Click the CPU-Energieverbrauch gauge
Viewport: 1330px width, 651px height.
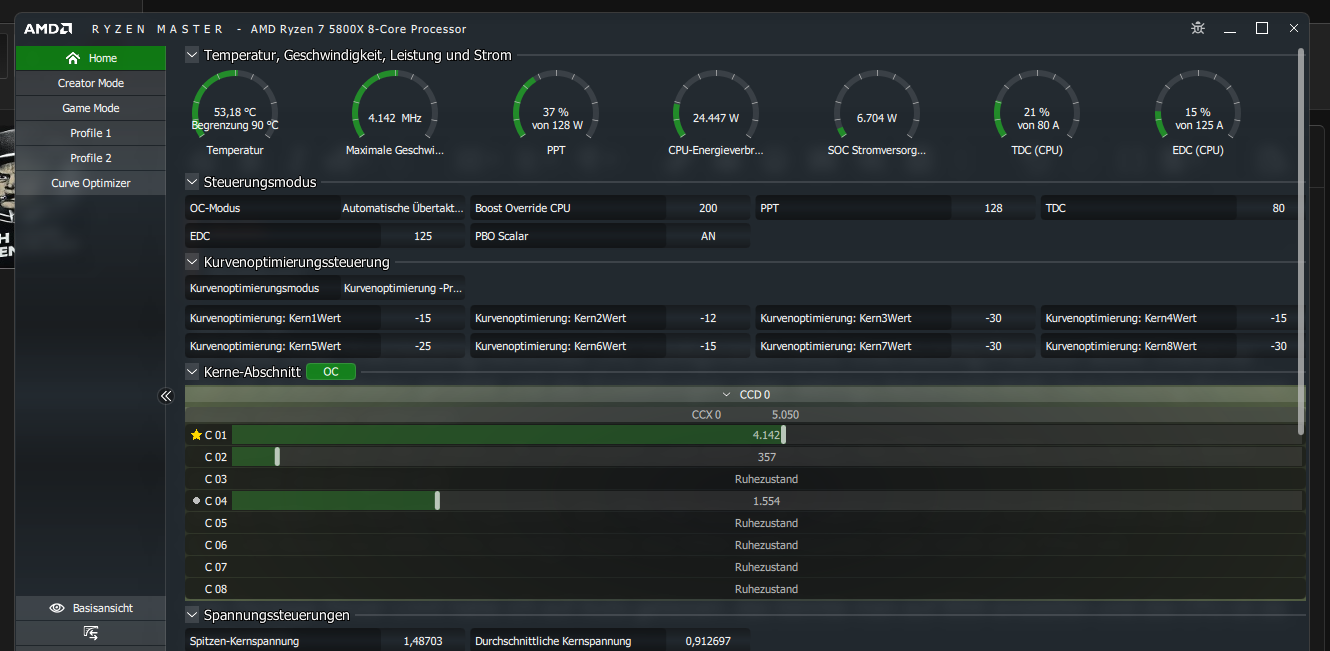[716, 114]
